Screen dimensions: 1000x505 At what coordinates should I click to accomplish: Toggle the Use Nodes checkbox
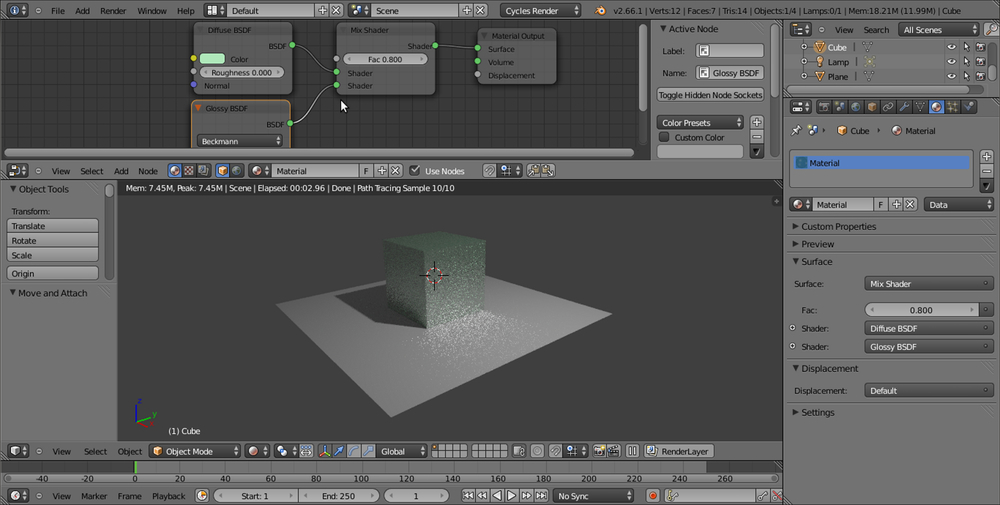(x=416, y=171)
